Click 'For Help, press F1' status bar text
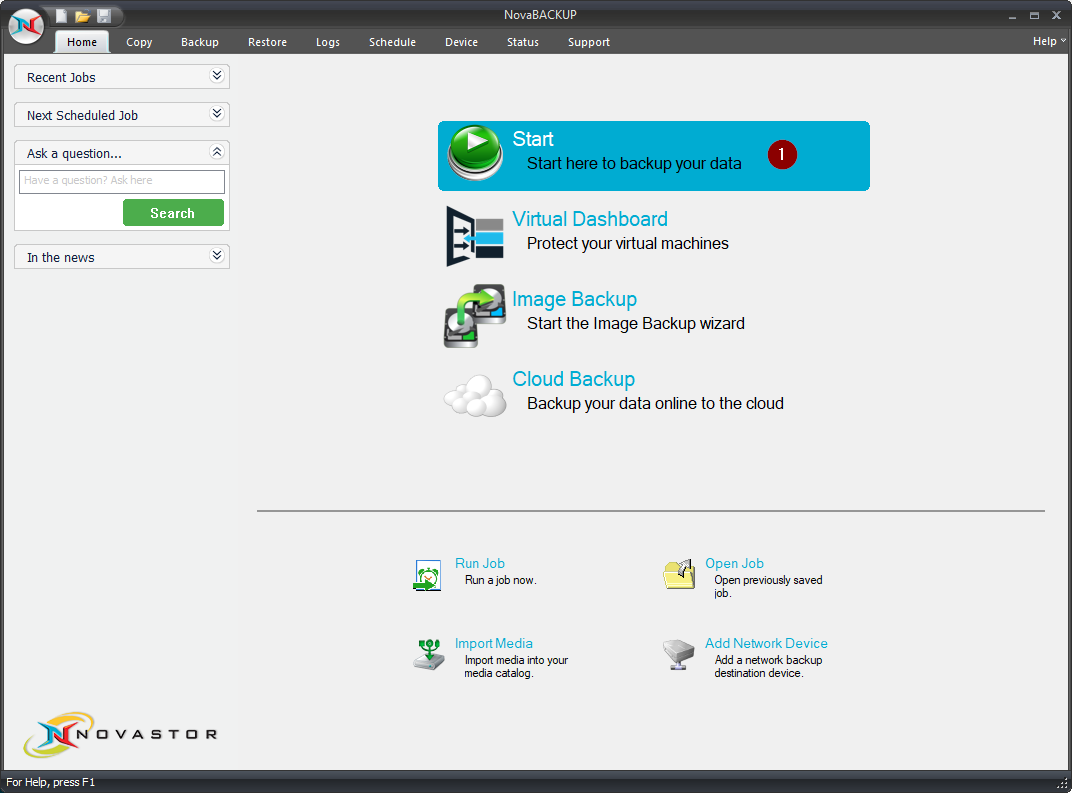 (x=51, y=782)
